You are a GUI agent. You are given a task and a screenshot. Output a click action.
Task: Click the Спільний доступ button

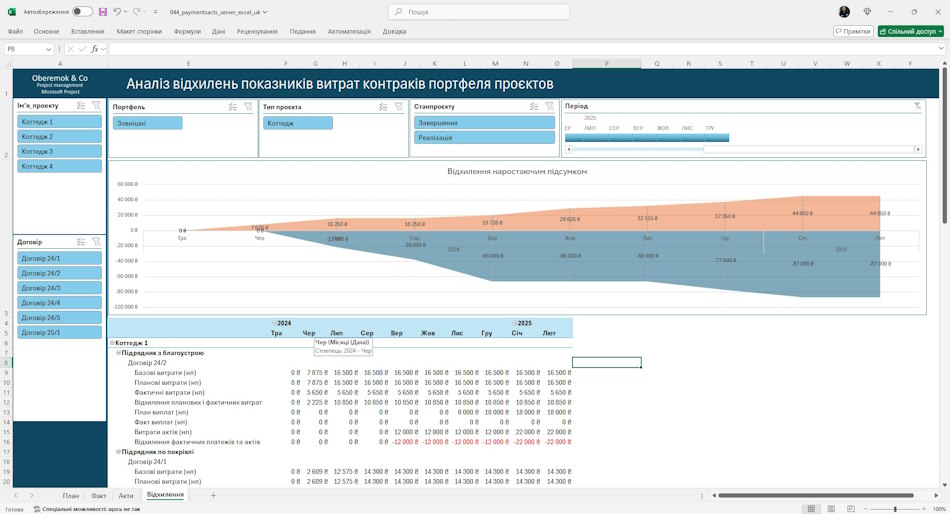(911, 31)
